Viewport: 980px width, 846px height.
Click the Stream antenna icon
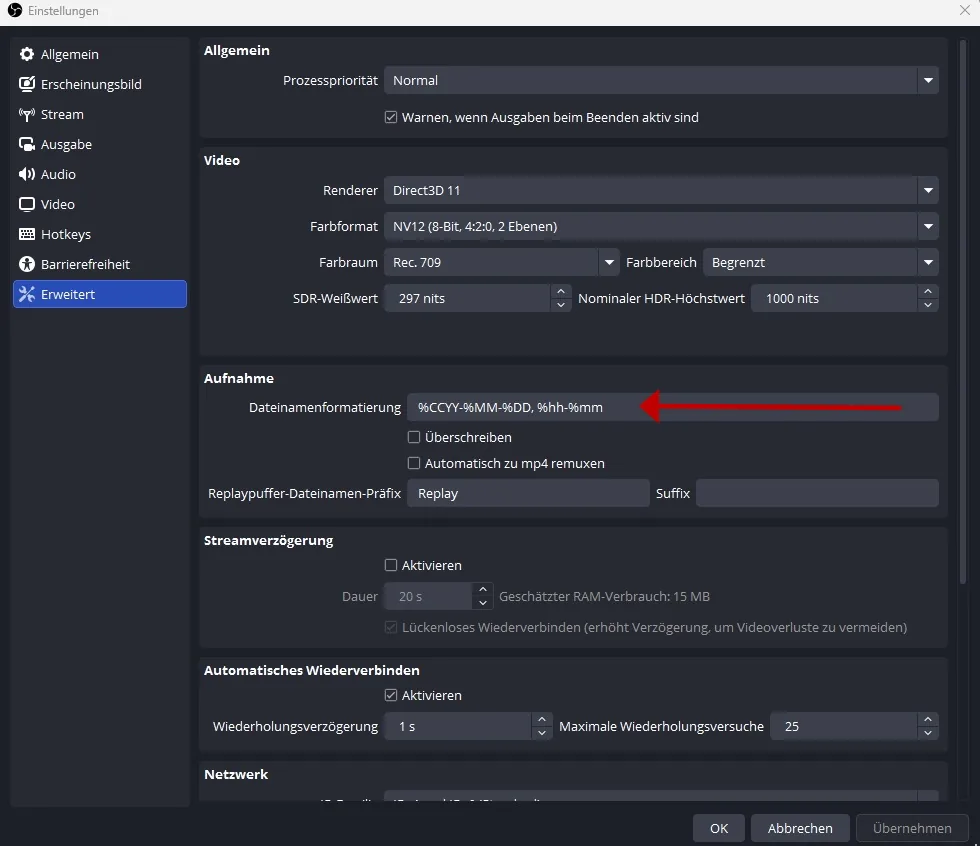(x=27, y=114)
